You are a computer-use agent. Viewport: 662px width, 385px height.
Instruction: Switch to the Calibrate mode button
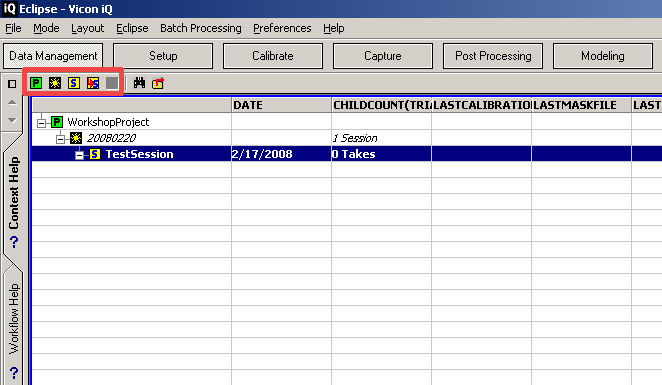coord(273,56)
